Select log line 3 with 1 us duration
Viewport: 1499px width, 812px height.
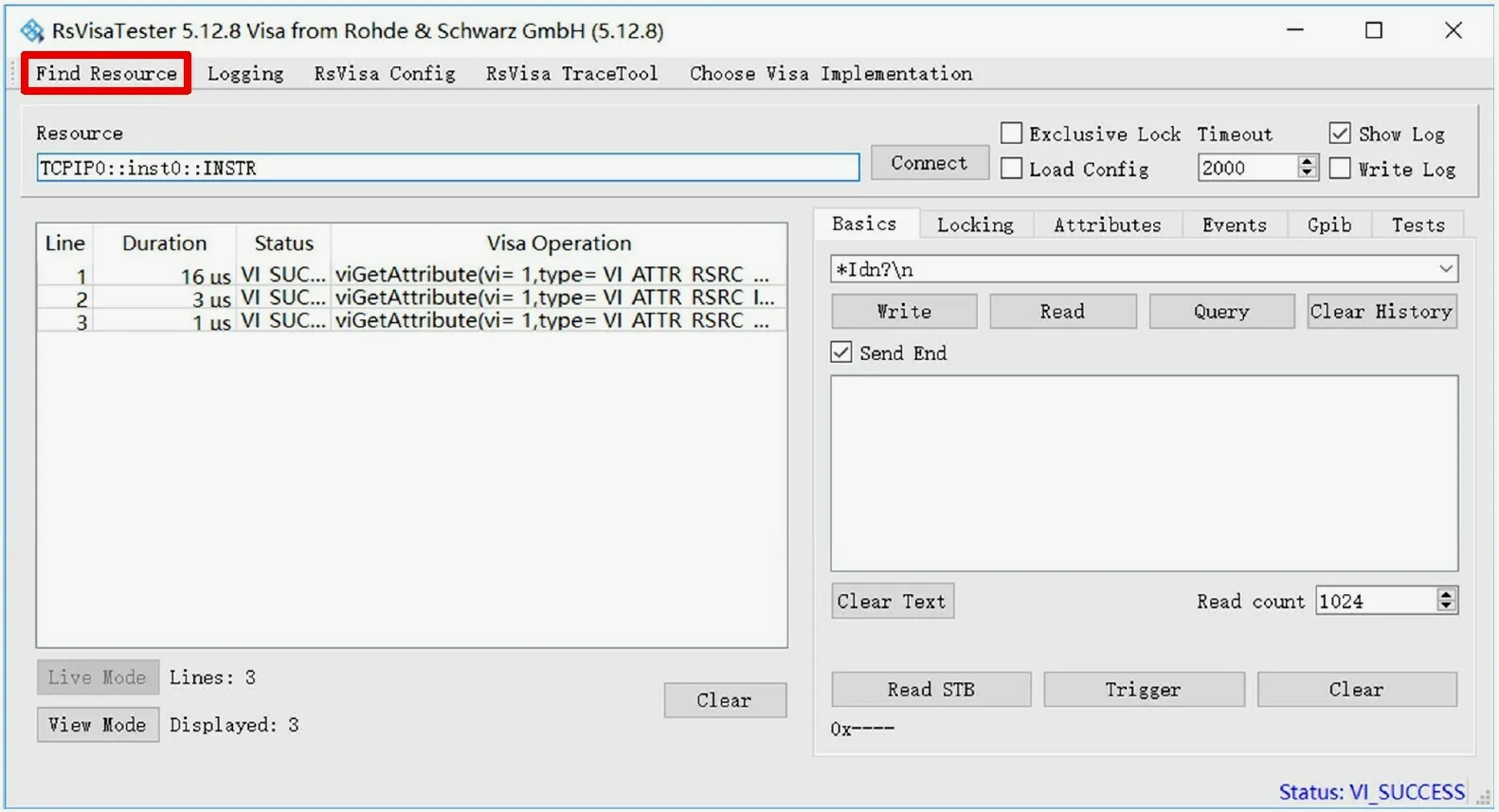[411, 321]
